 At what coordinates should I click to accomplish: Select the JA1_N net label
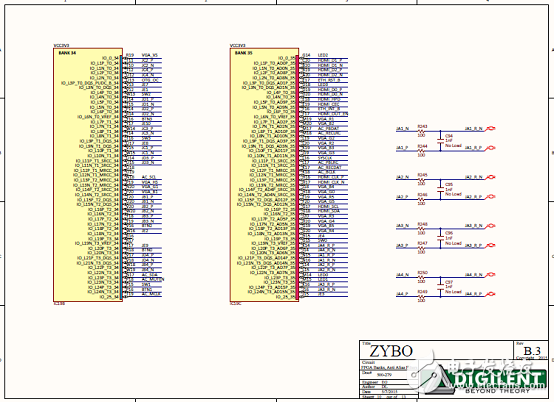pos(402,129)
